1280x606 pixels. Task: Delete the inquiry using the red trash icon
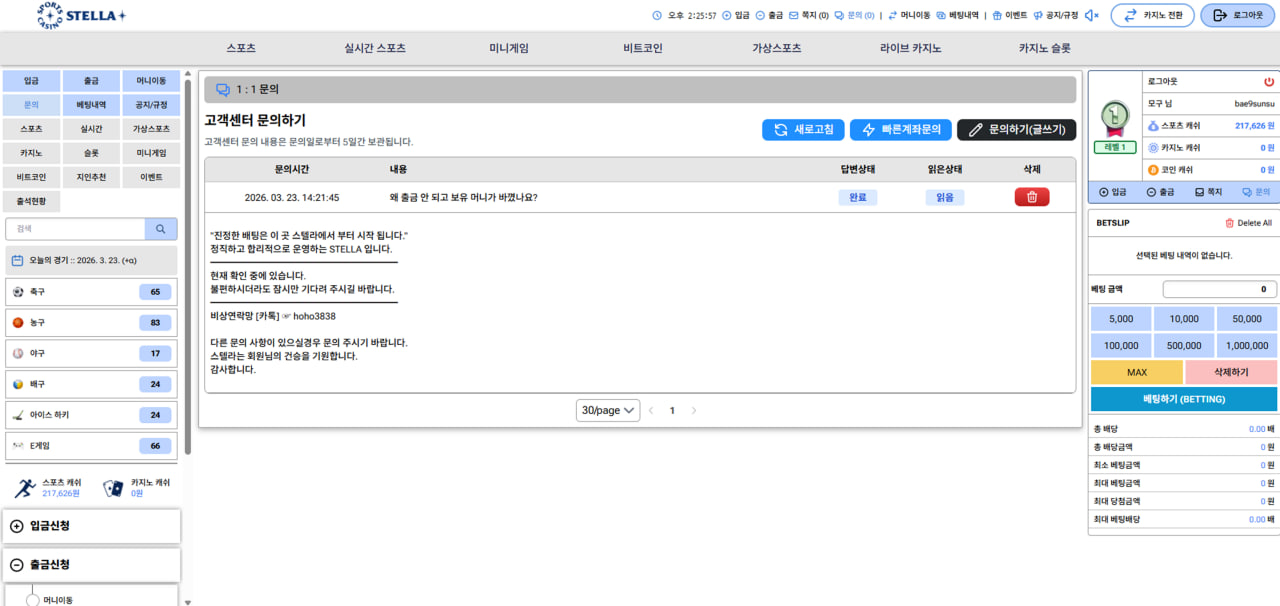(x=1032, y=198)
